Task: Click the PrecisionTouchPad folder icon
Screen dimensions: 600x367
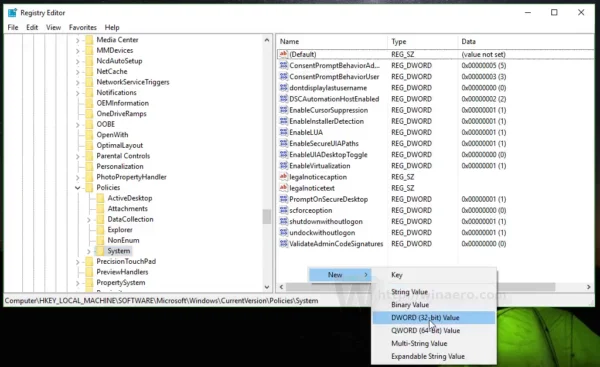Action: coord(89,261)
